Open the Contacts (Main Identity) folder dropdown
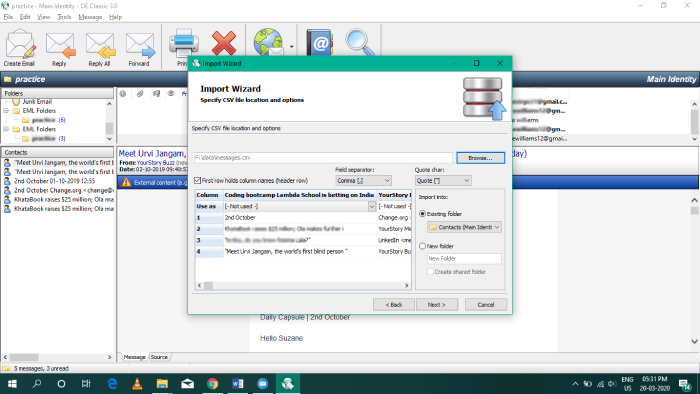The height and width of the screenshot is (394, 700). click(464, 227)
